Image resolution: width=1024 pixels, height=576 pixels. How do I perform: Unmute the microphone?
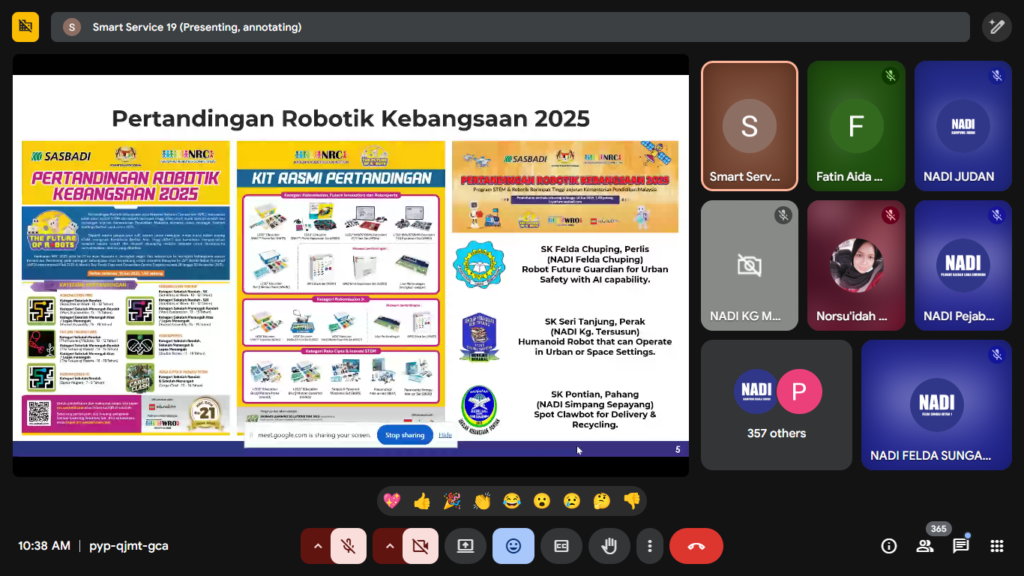click(348, 546)
